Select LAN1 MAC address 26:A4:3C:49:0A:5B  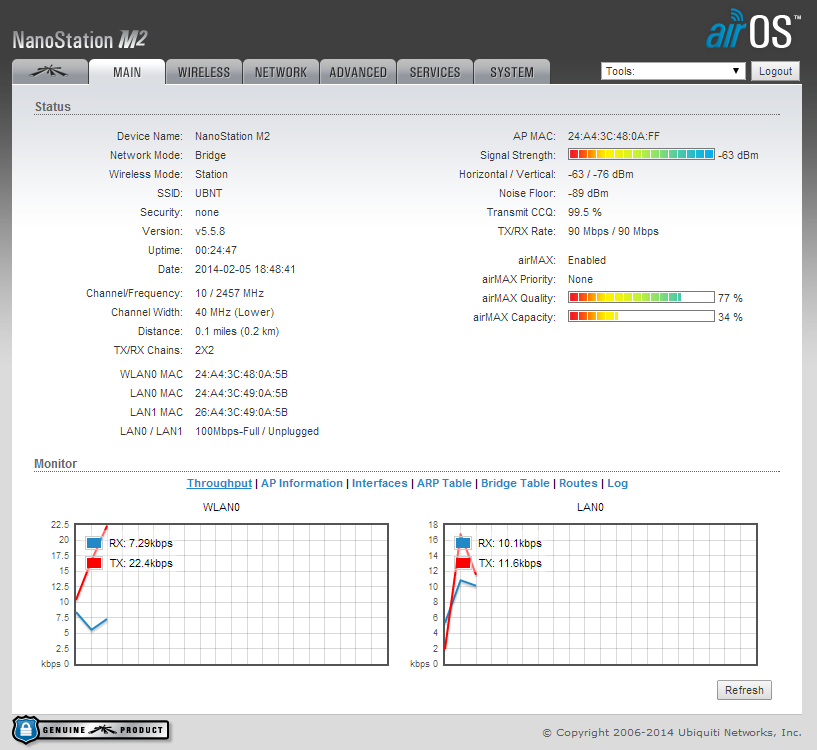(x=241, y=412)
